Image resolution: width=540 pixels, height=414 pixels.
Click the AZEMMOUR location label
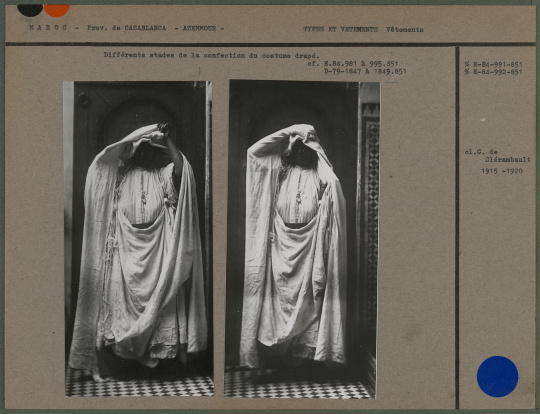tap(200, 28)
